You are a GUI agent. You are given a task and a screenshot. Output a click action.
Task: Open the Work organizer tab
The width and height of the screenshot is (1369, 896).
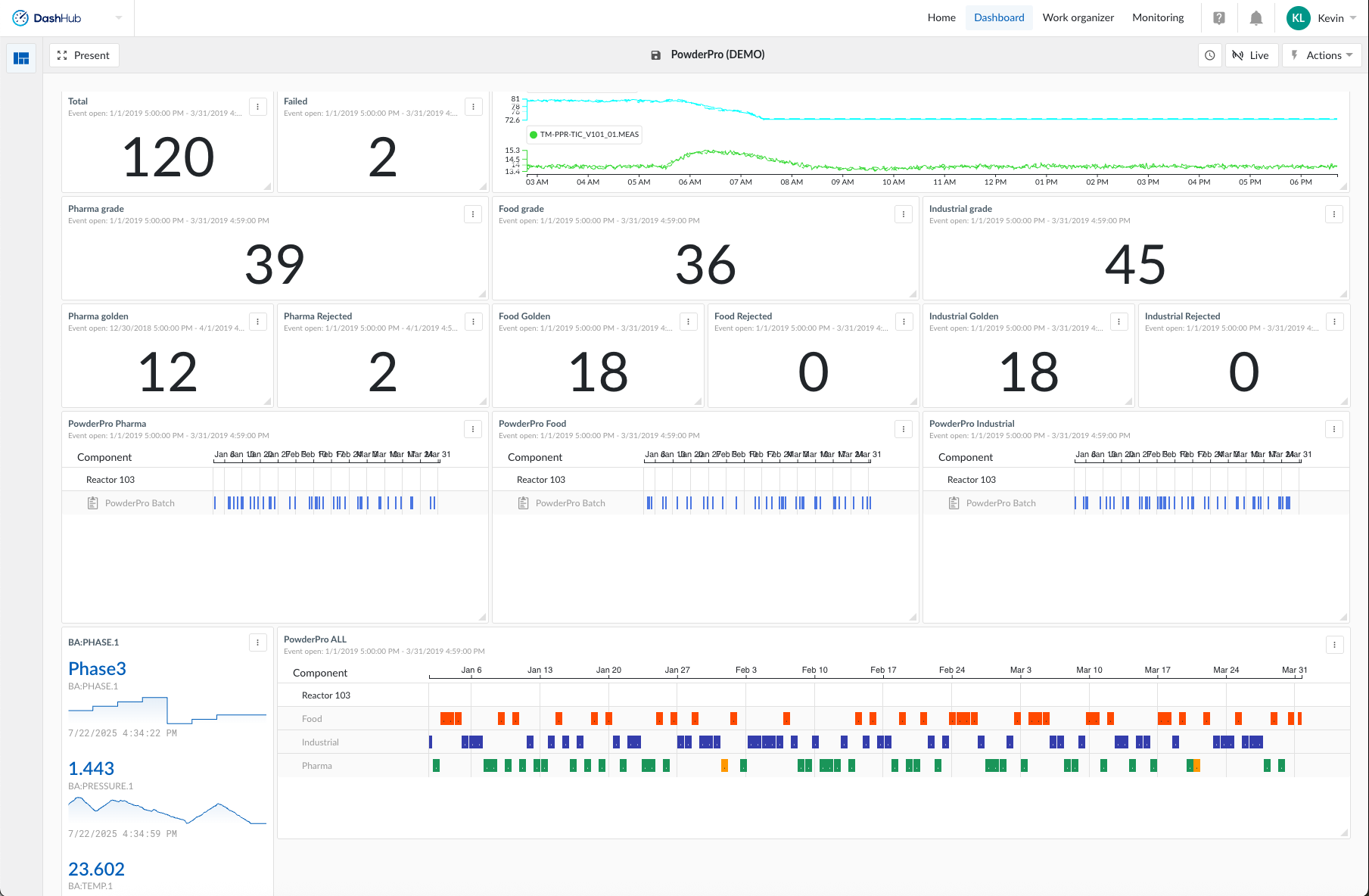click(1078, 18)
